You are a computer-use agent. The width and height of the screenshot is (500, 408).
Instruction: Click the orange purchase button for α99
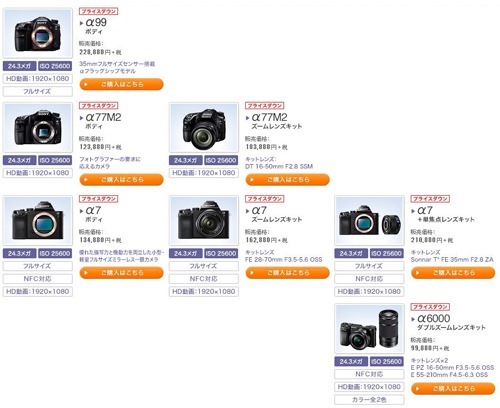click(122, 84)
